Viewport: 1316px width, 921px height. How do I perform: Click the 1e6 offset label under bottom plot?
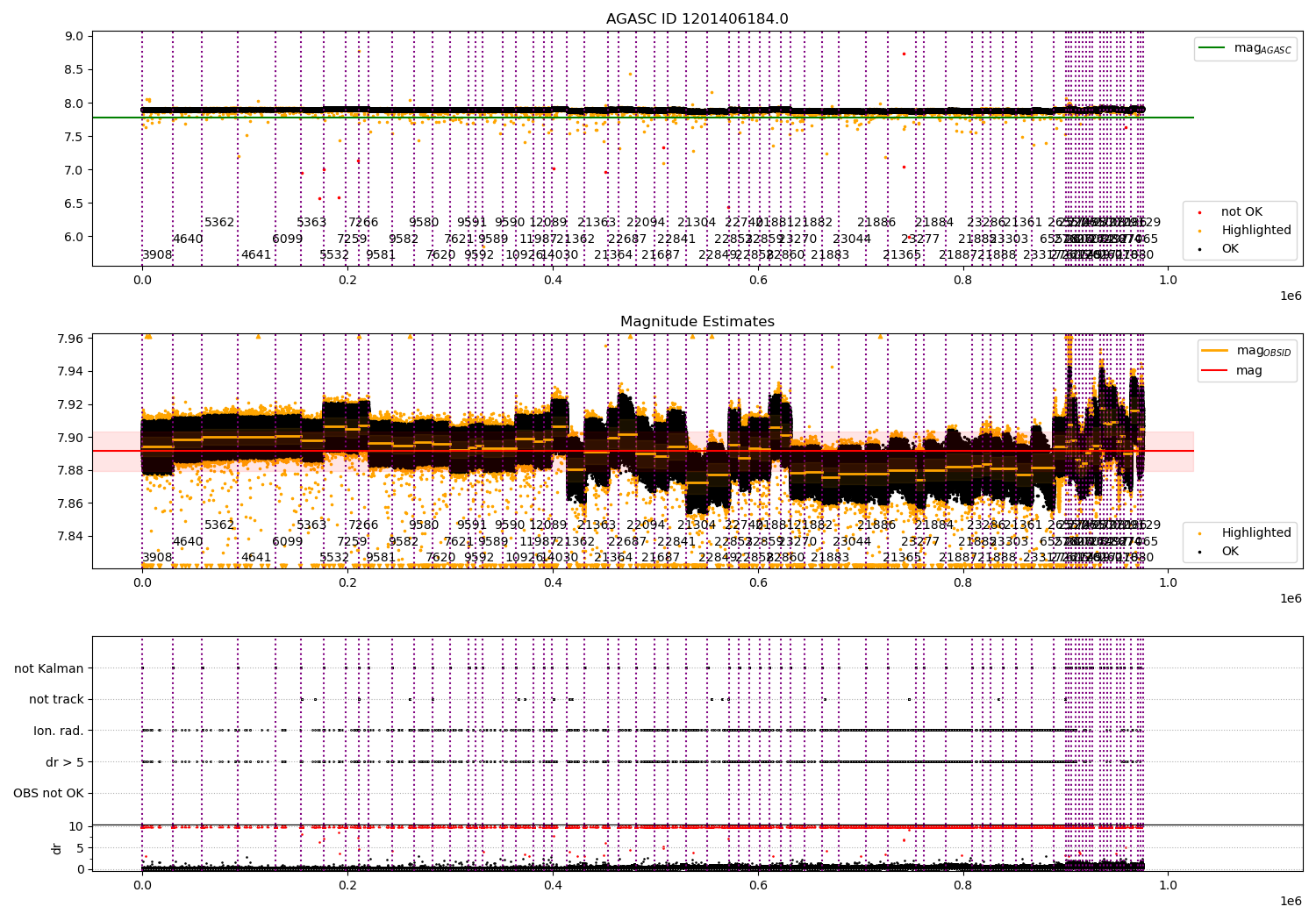[1291, 901]
